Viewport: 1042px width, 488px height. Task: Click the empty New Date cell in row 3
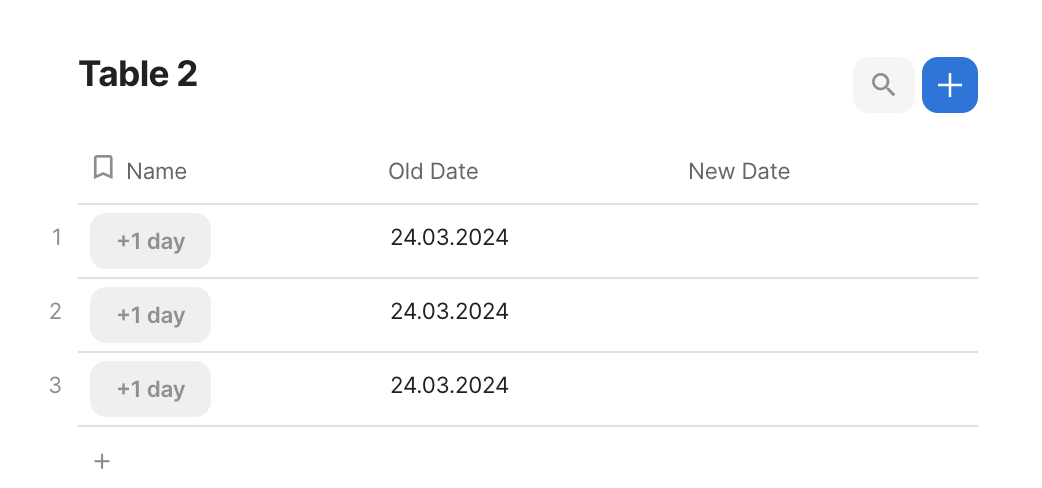point(830,388)
